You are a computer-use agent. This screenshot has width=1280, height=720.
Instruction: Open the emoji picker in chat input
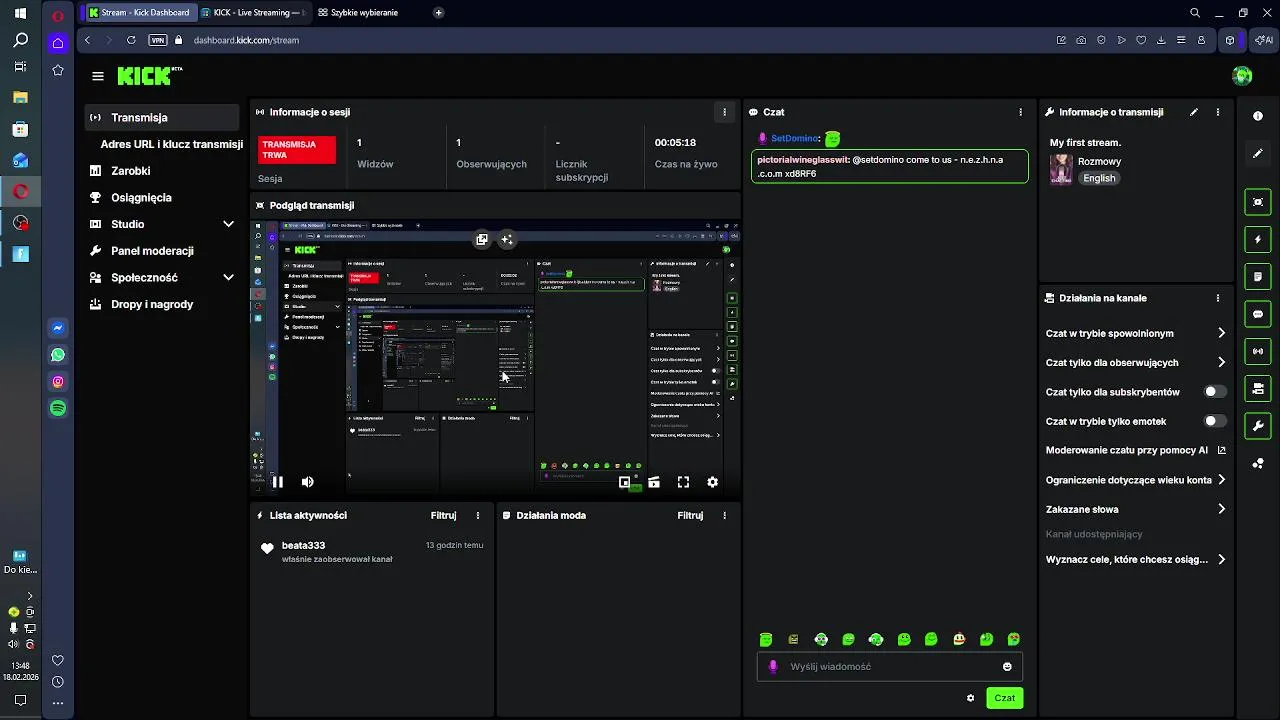click(1007, 667)
